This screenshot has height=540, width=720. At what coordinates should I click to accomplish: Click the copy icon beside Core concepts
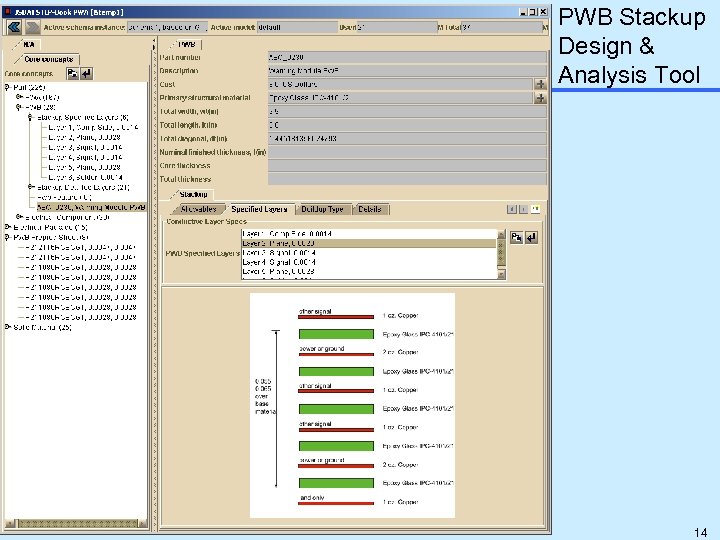pos(72,73)
